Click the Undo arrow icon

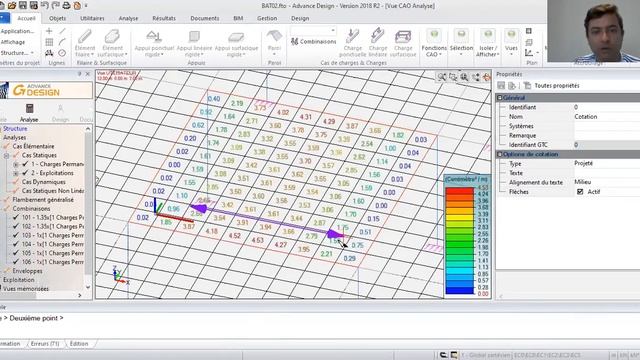[44, 6]
